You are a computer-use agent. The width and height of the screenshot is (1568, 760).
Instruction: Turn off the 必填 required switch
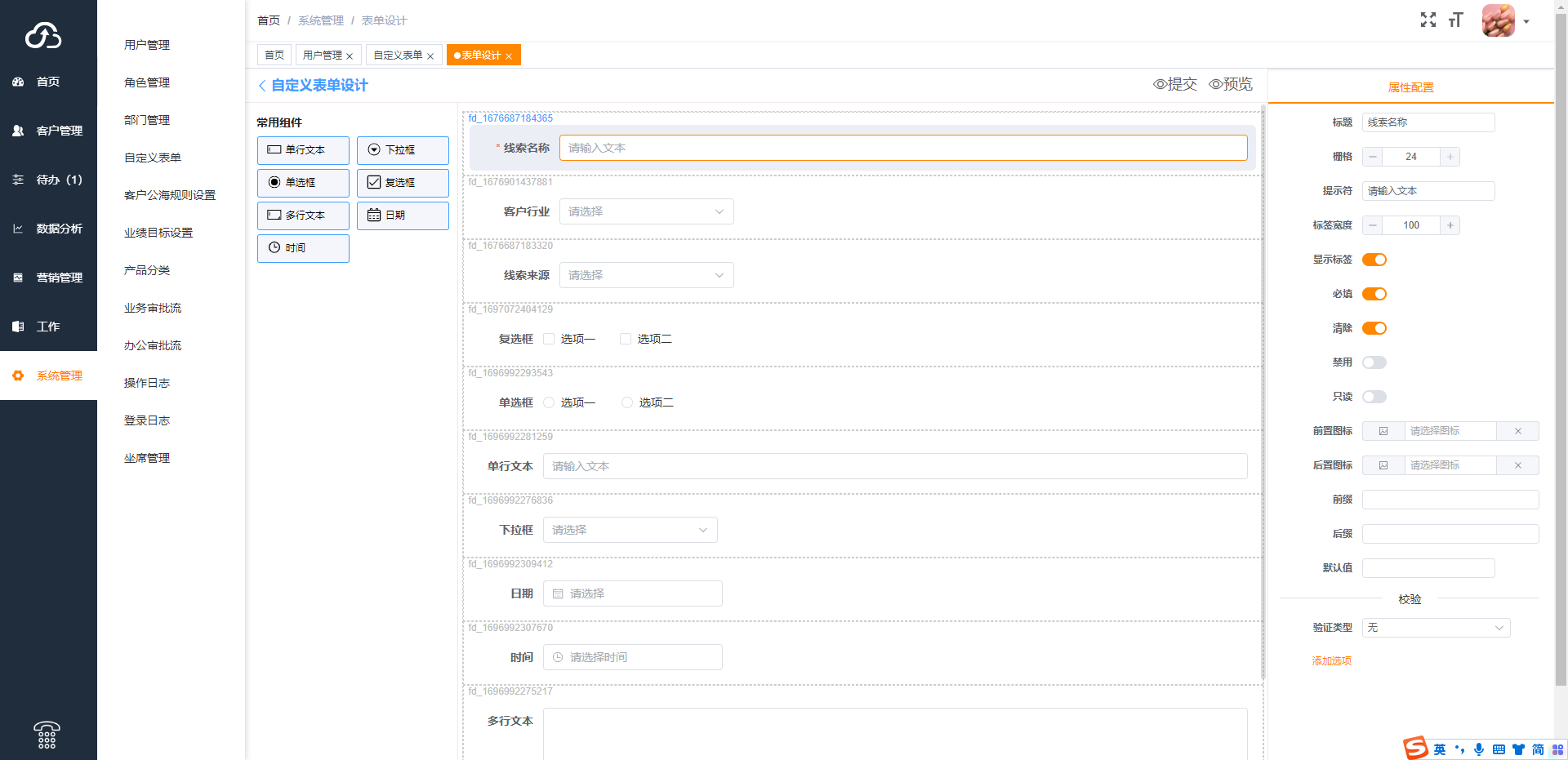tap(1374, 294)
